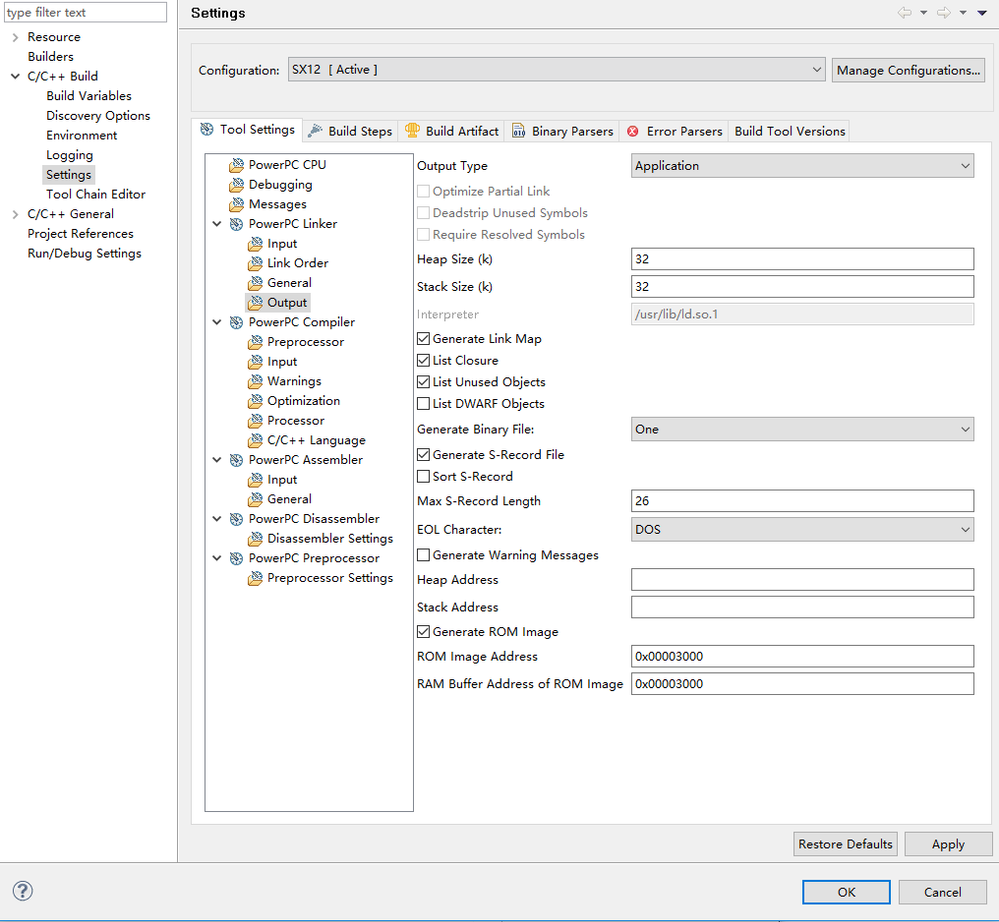Select Build Variables in left tree

click(x=89, y=96)
